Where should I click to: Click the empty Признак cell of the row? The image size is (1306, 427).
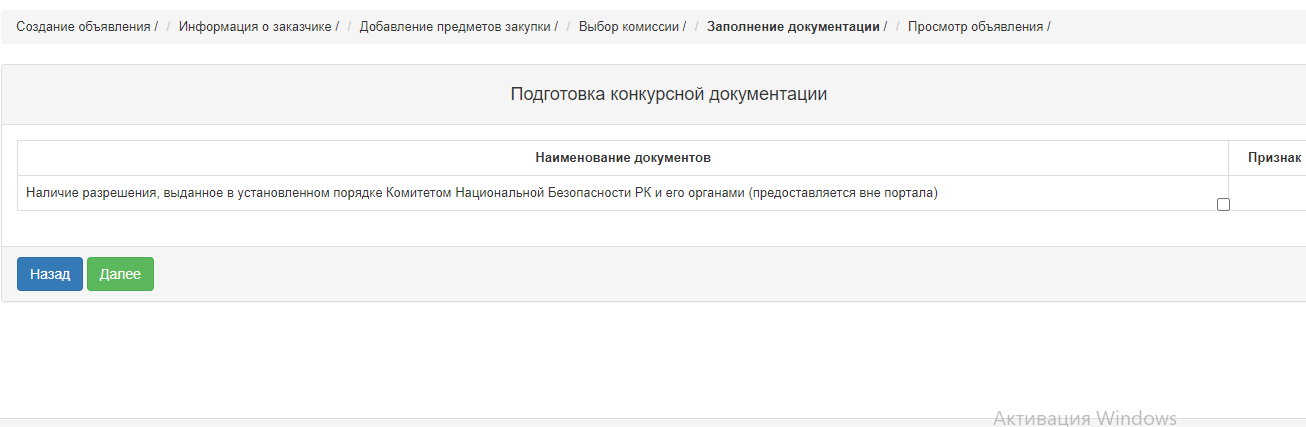(x=1268, y=193)
